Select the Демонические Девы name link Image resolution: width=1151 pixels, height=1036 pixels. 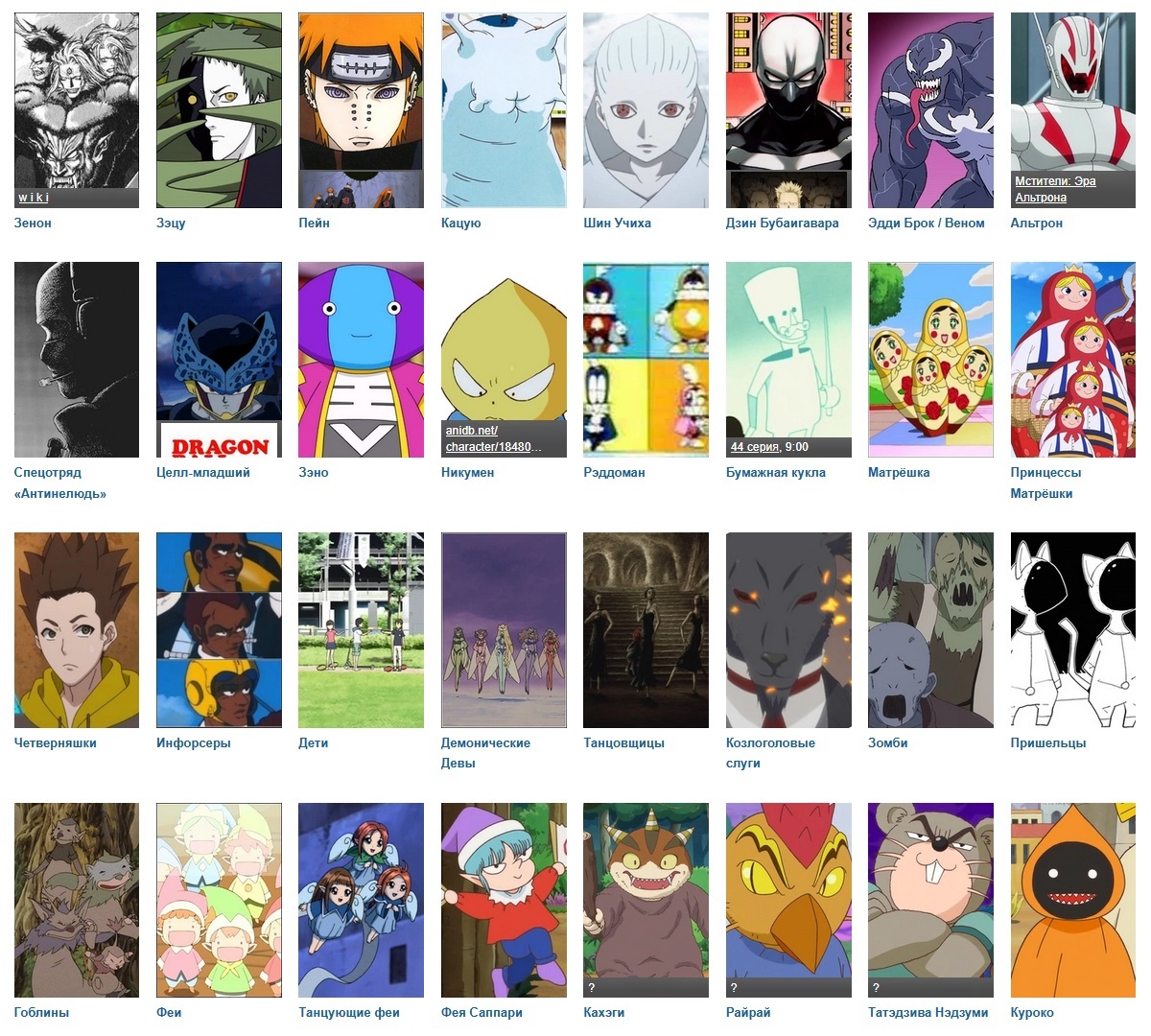[485, 753]
